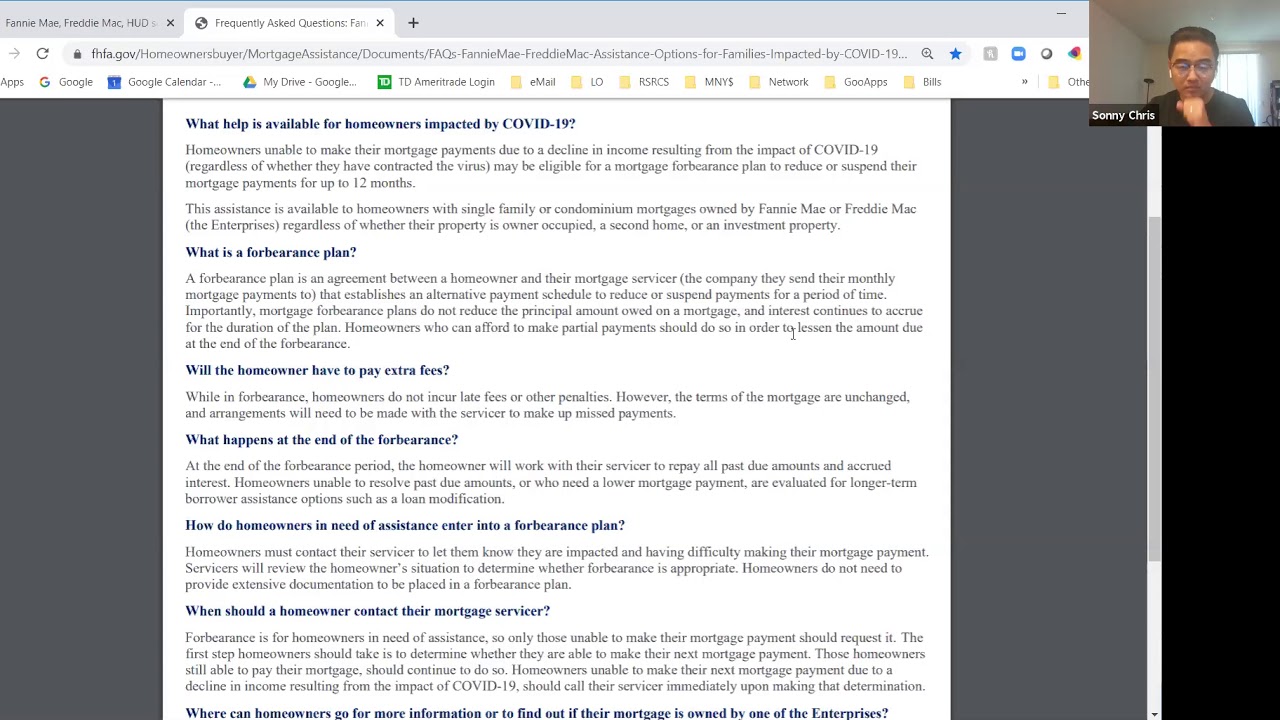The image size is (1280, 720).
Task: Close the Frequently Asked Questions tab
Action: point(380,22)
